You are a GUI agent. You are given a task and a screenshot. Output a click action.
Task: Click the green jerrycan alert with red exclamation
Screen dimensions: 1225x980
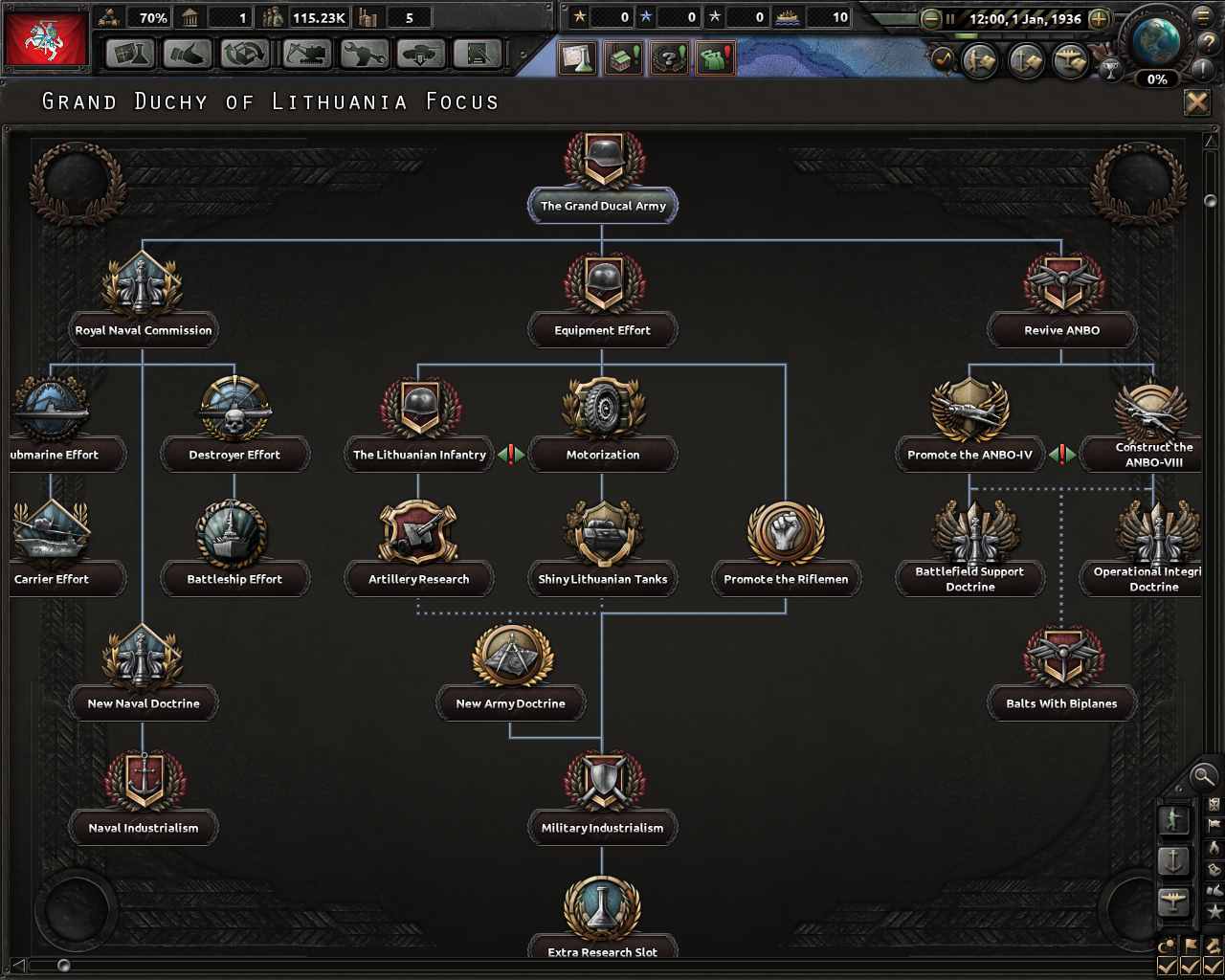pyautogui.click(x=716, y=58)
